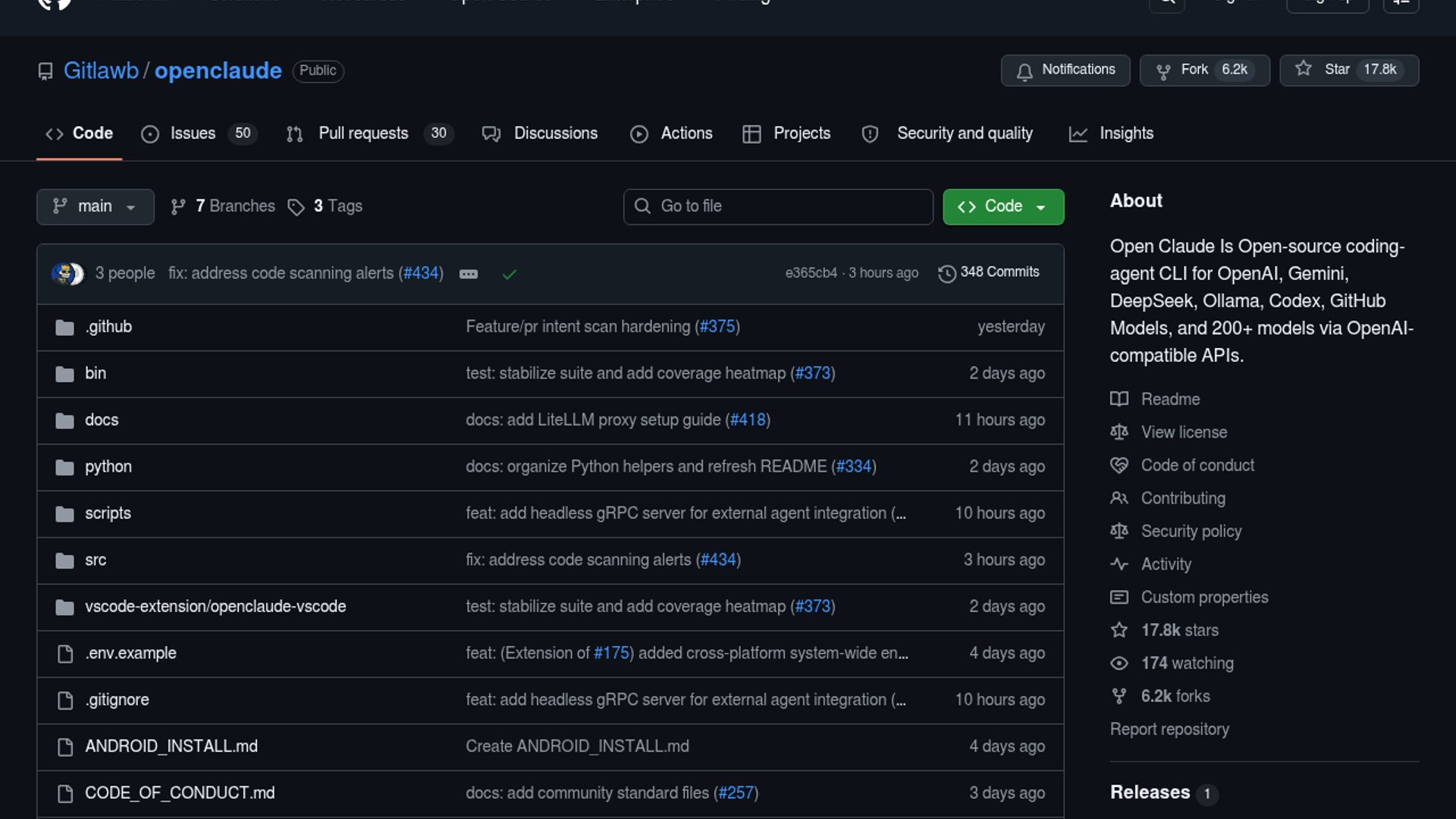1456x819 pixels.
Task: Open pull request #434 link in commit header
Action: pos(421,273)
